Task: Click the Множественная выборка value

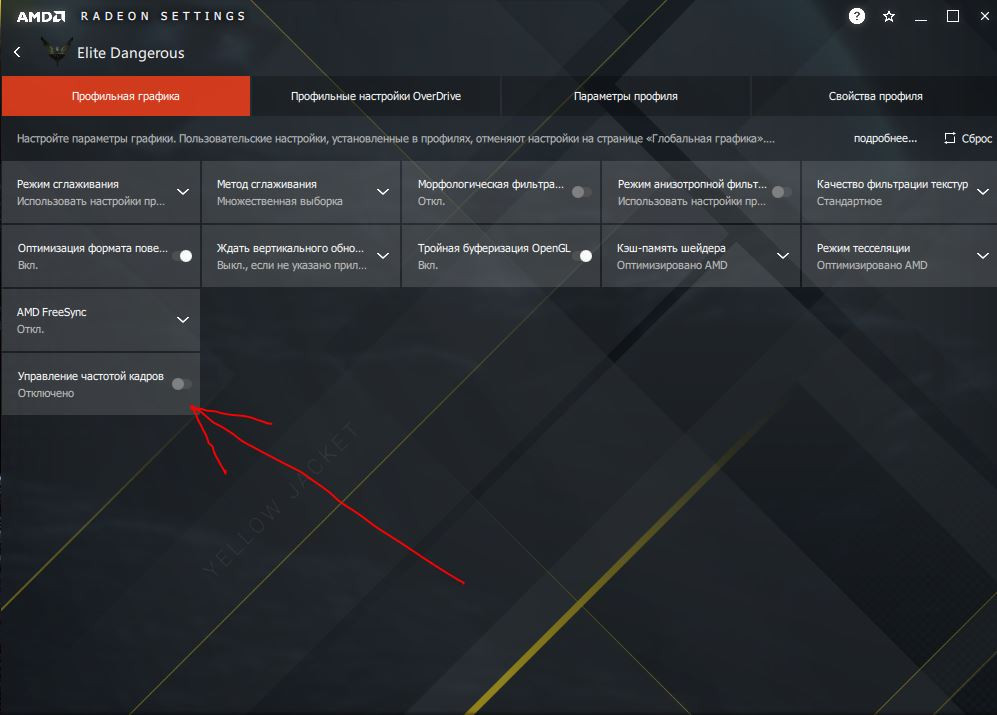Action: coord(279,201)
